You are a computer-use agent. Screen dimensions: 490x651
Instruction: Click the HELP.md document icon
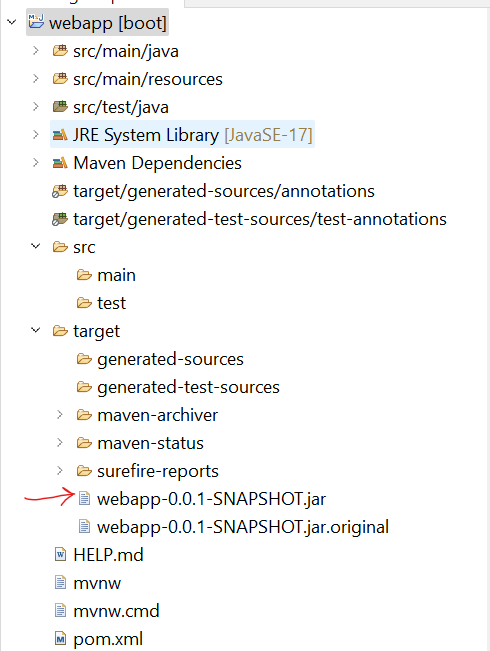pos(61,555)
